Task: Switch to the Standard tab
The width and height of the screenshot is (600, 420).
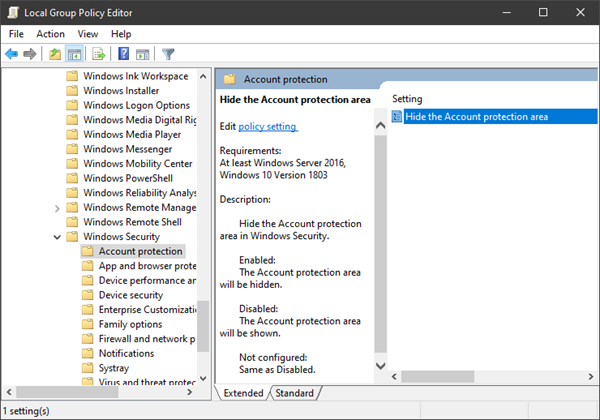Action: point(294,393)
